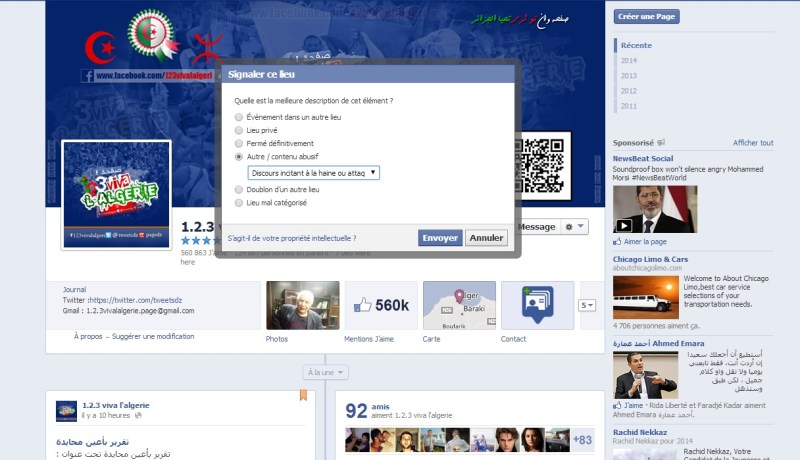The height and width of the screenshot is (460, 800).
Task: Open the page profile picture
Action: pyautogui.click(x=116, y=195)
